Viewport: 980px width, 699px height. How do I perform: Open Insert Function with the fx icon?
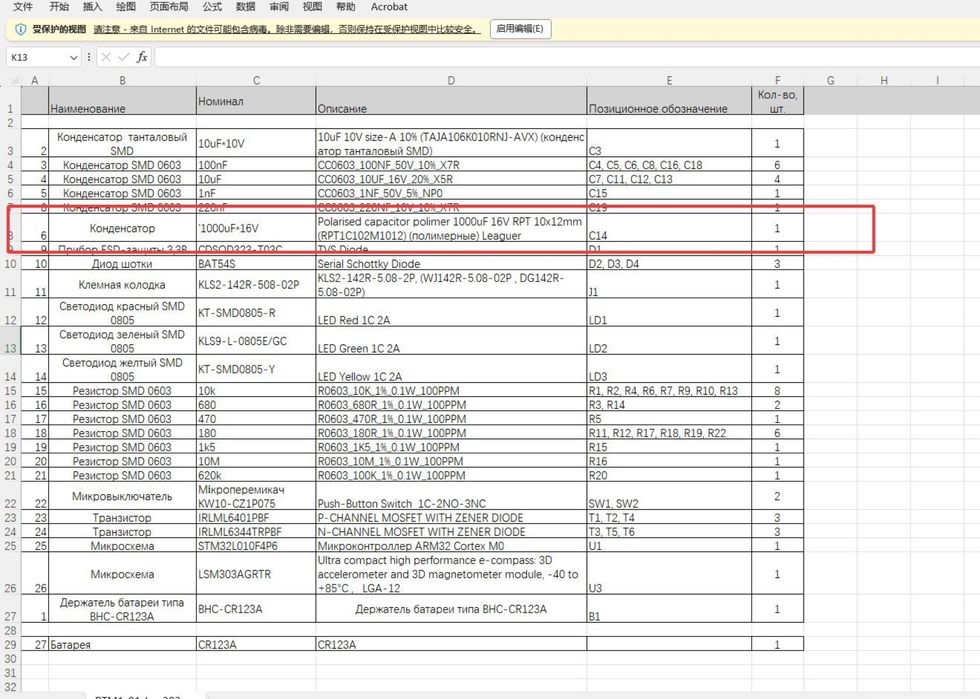point(142,58)
